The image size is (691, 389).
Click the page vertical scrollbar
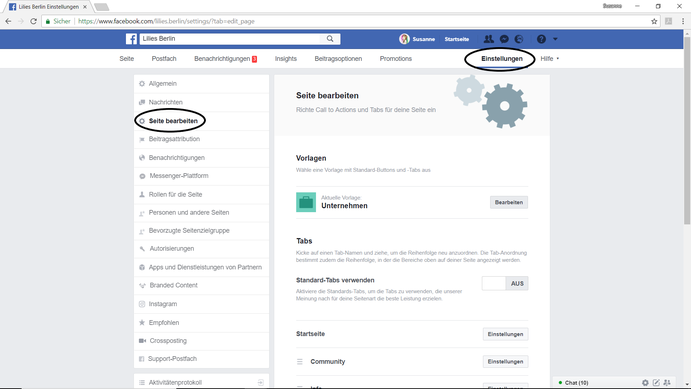687,132
